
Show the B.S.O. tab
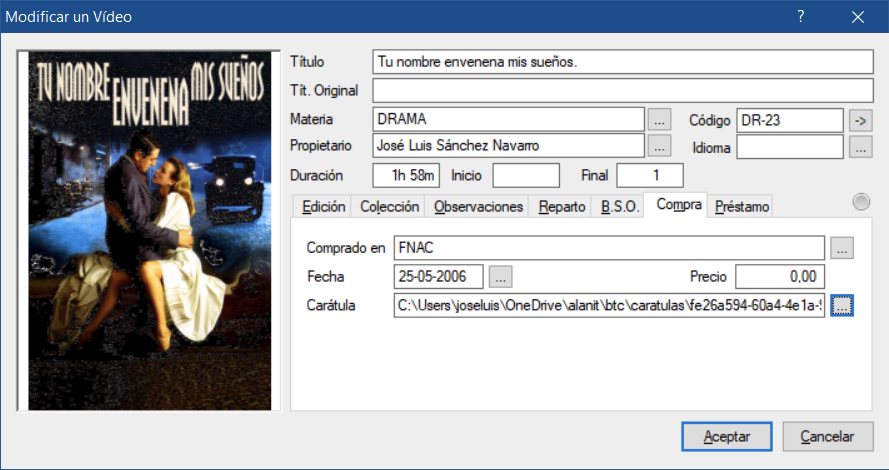619,207
